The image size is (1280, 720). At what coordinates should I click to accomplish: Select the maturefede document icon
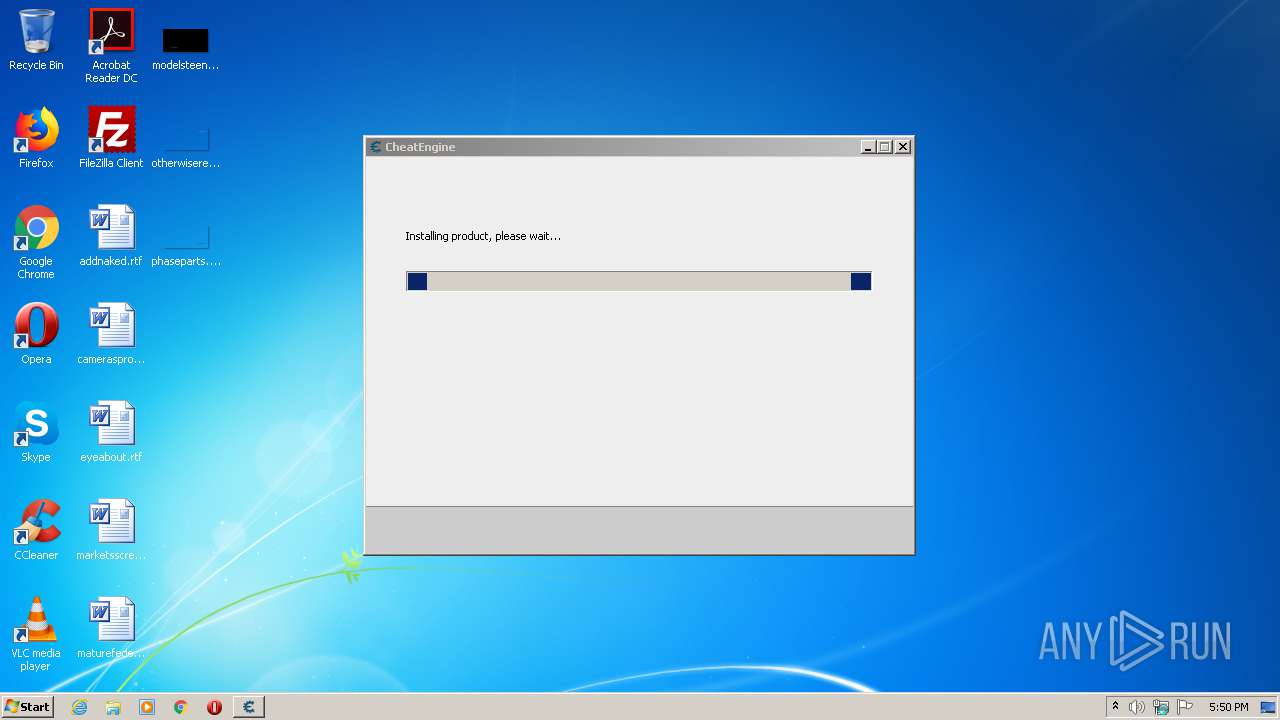coord(111,628)
